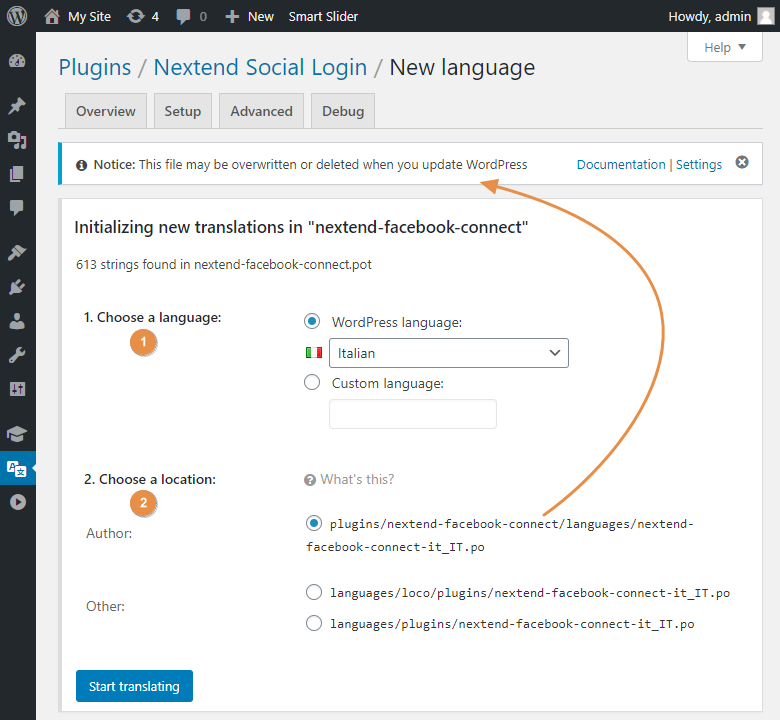The width and height of the screenshot is (780, 720).
Task: Open Comments from the sidebar bubble icon
Action: (x=17, y=208)
